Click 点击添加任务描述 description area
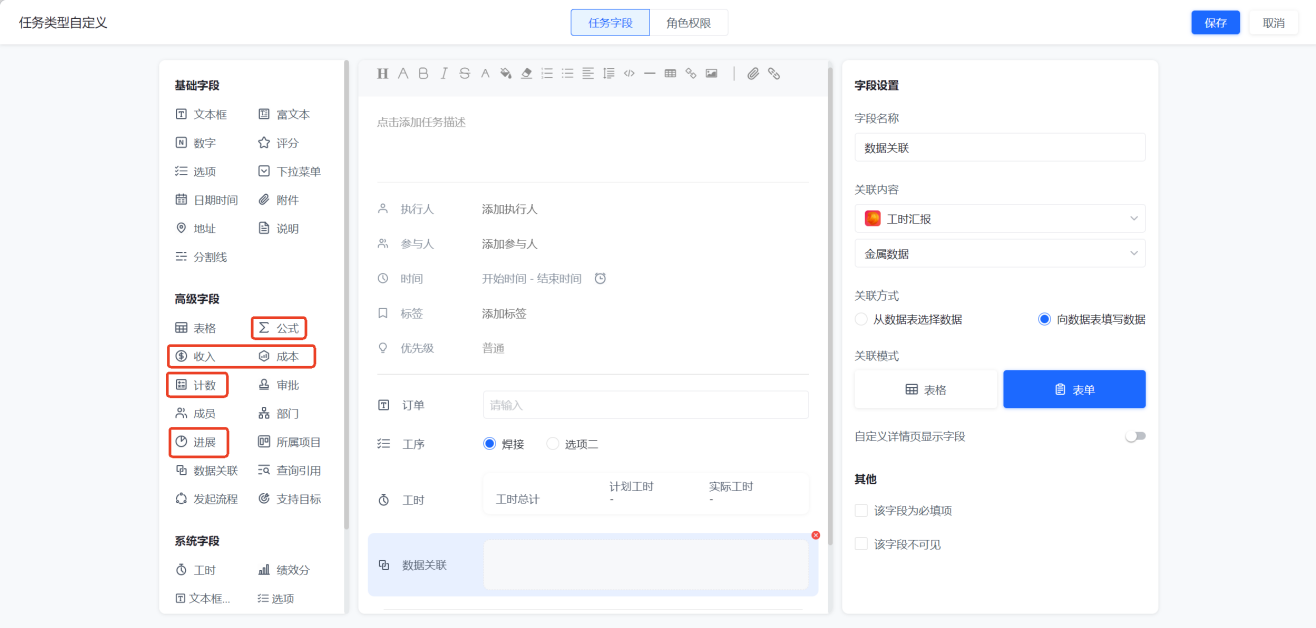Viewport: 1316px width, 628px height. (421, 122)
